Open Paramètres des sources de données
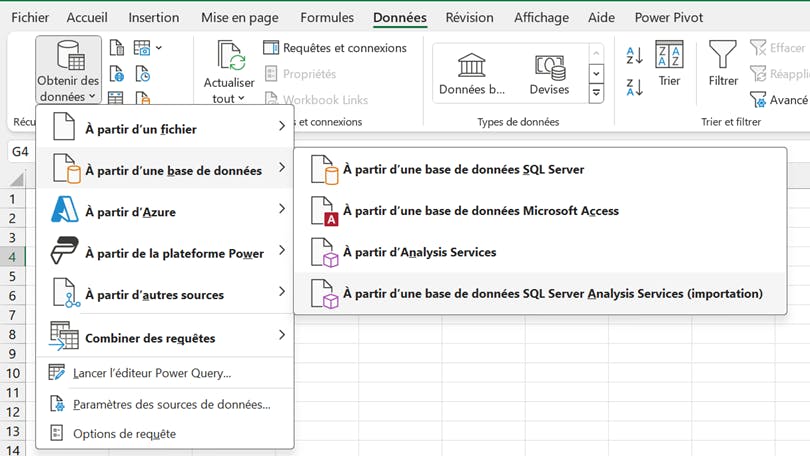Image resolution: width=810 pixels, height=456 pixels. click(165, 404)
